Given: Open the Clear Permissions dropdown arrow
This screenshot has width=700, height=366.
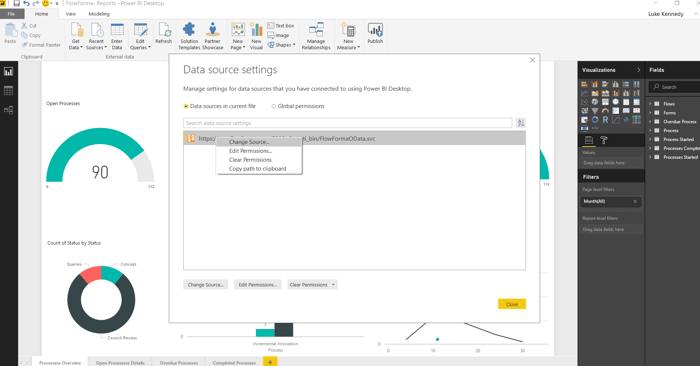Looking at the screenshot, I should click(x=333, y=285).
